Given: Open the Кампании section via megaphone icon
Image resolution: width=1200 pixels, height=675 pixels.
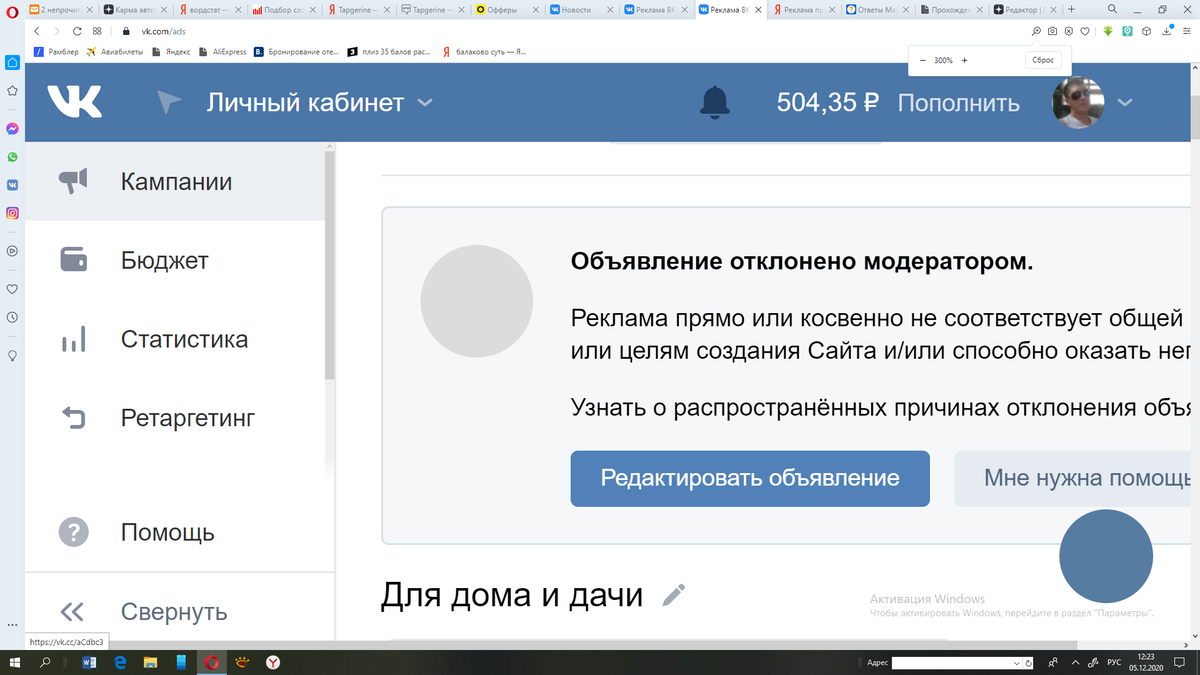Looking at the screenshot, I should coord(73,182).
